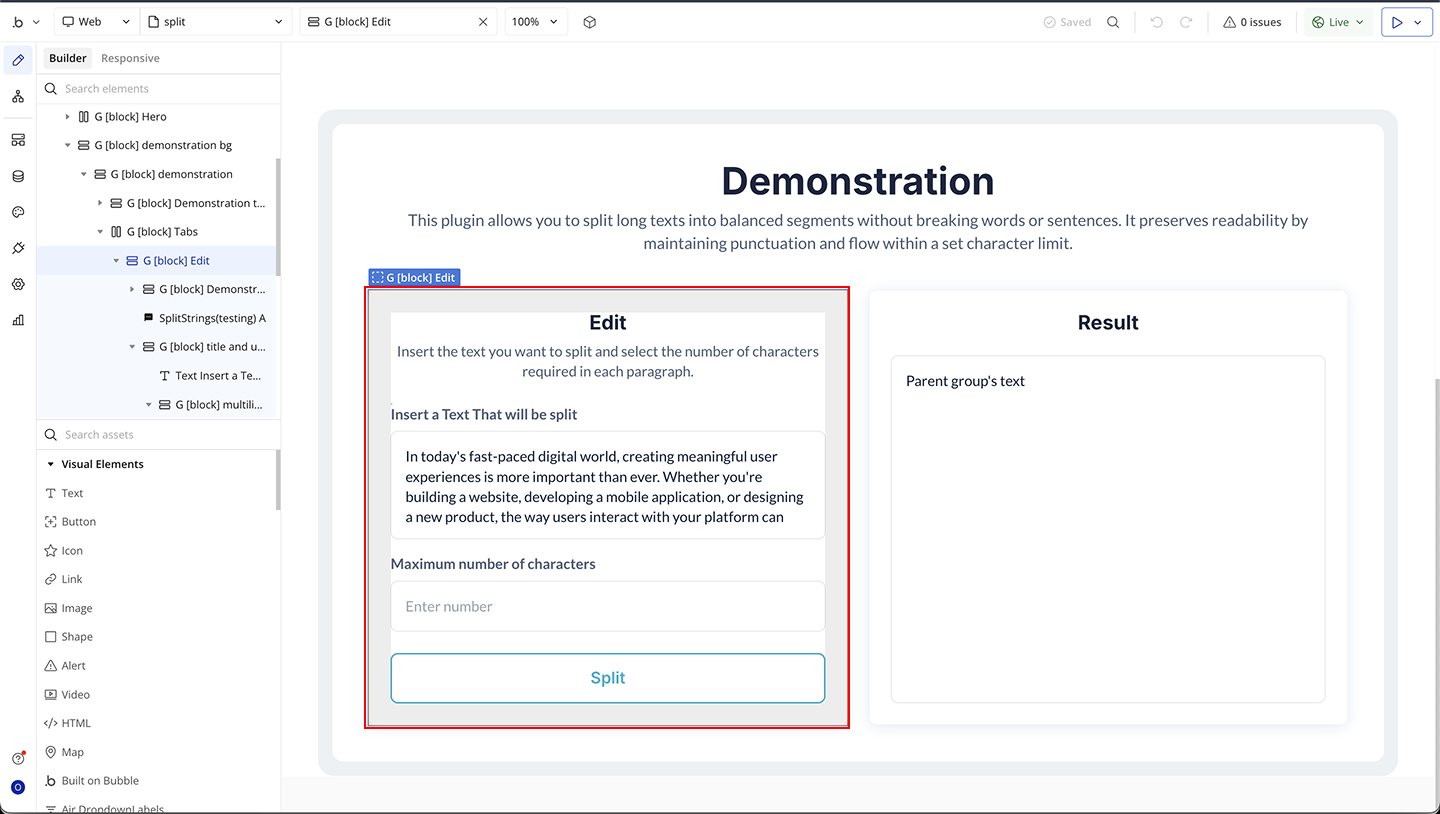Open the help question mark icon
The width and height of the screenshot is (1440, 814).
pyautogui.click(x=18, y=759)
